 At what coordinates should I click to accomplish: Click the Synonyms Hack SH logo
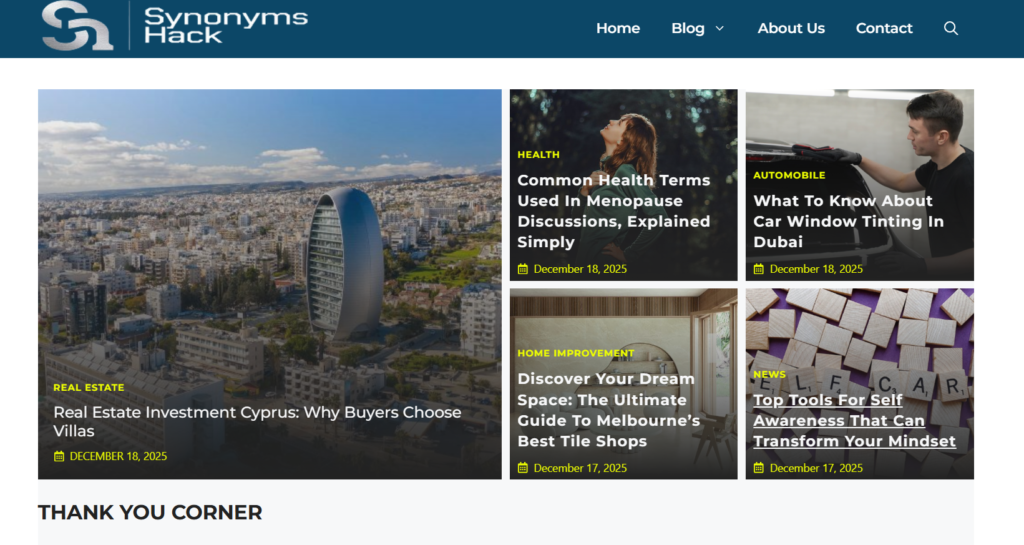[x=77, y=25]
